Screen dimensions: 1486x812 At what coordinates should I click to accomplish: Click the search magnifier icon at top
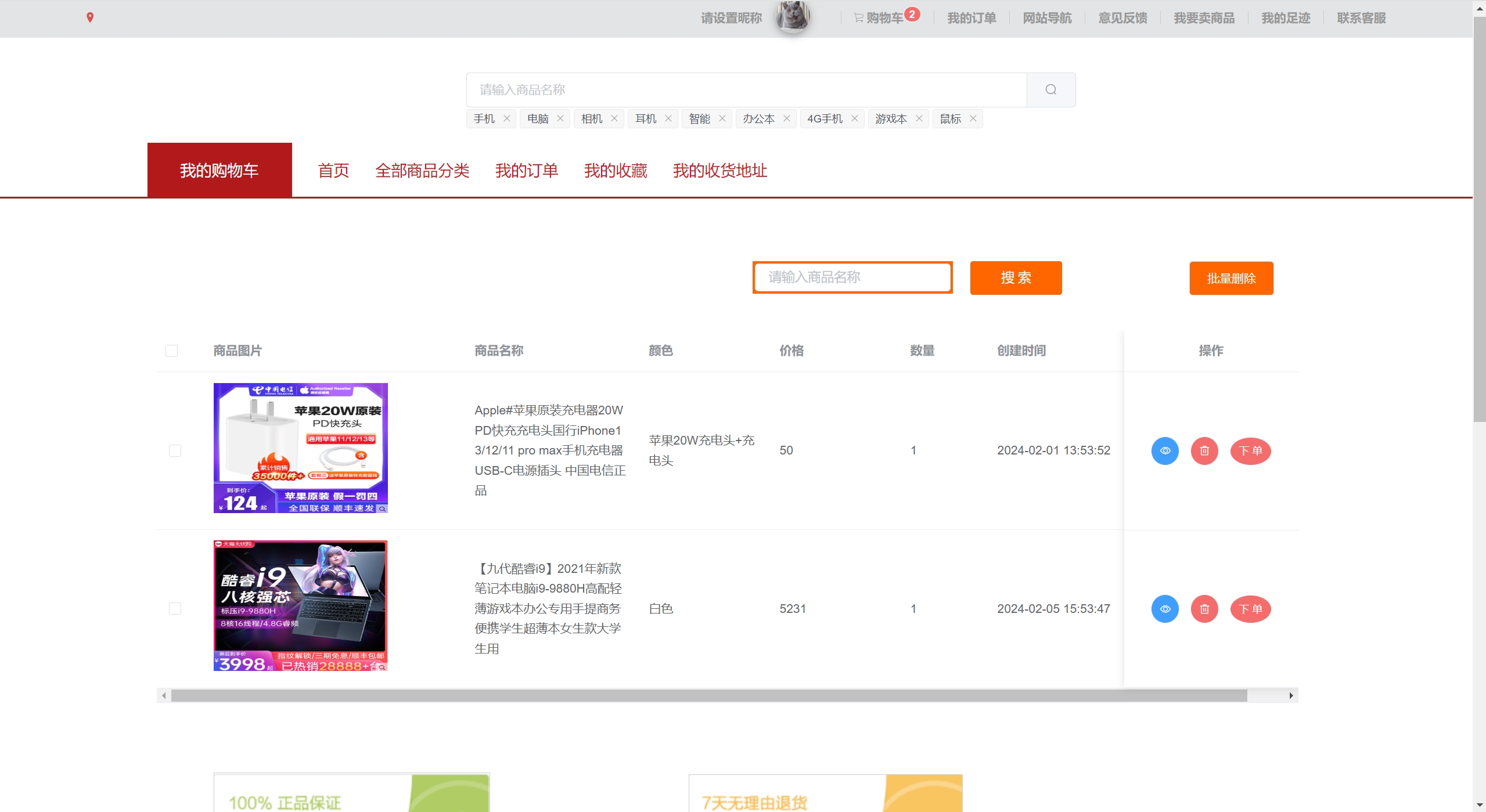point(1050,89)
